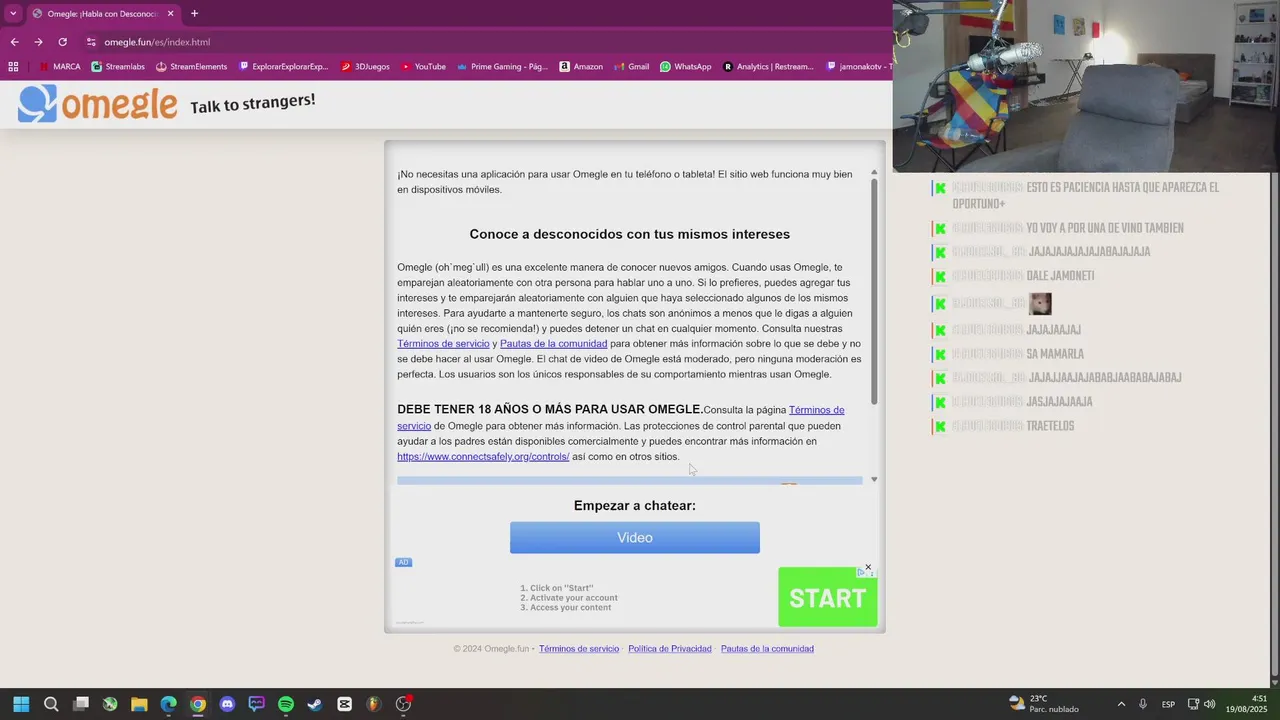Show hidden system tray icons
This screenshot has width=1280, height=720.
pos(1121,704)
